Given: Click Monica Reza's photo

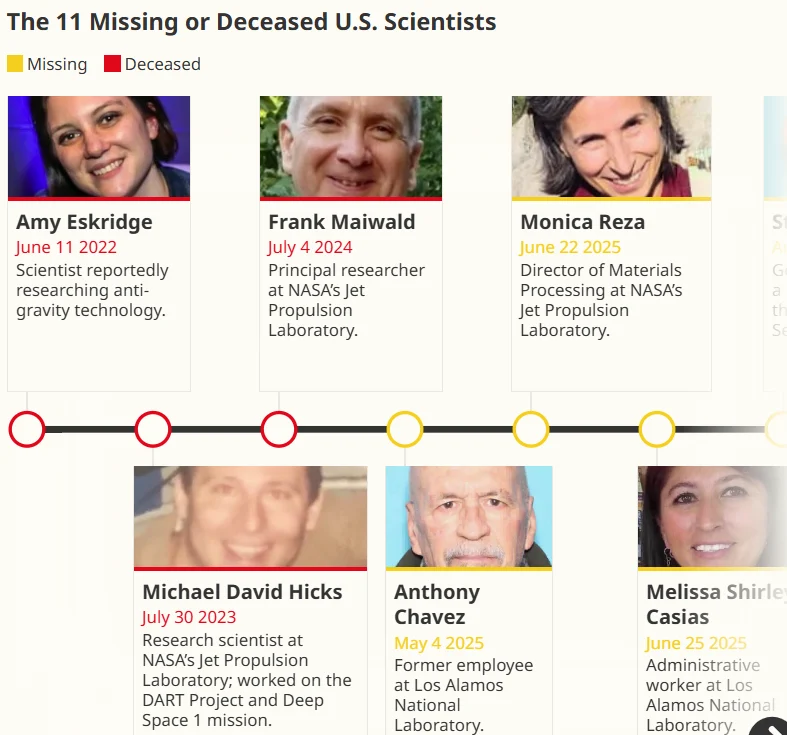Looking at the screenshot, I should (611, 146).
